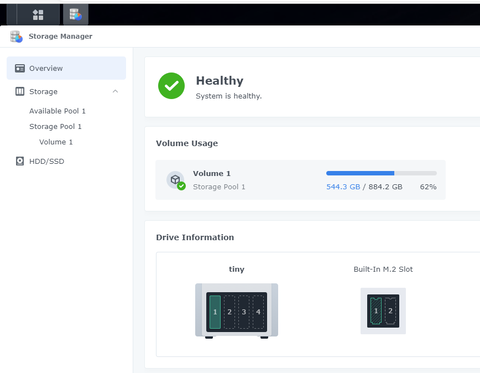This screenshot has height=373, width=480.
Task: Open the Overview page
Action: [66, 68]
